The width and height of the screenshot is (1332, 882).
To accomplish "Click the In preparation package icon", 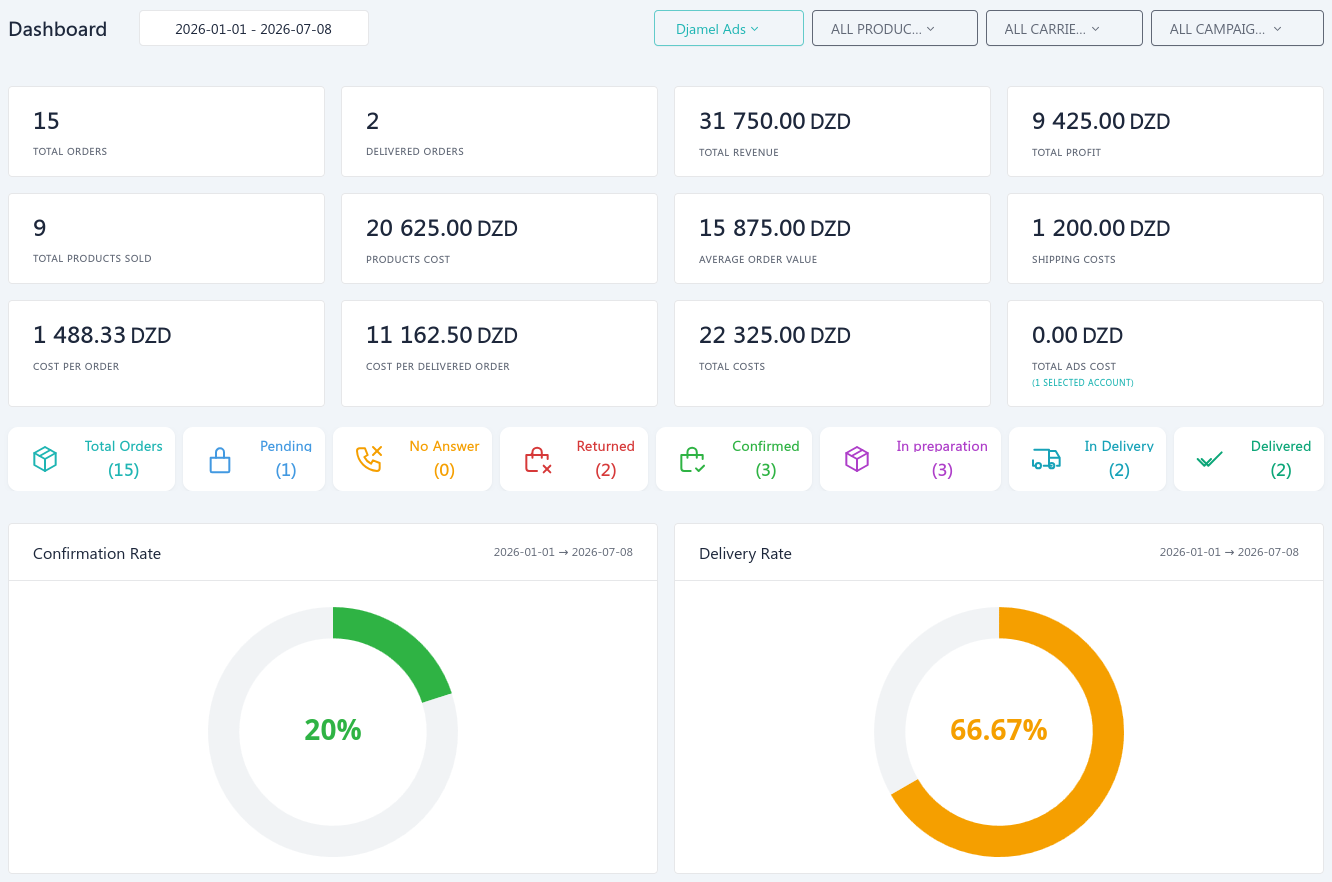I will pos(857,459).
